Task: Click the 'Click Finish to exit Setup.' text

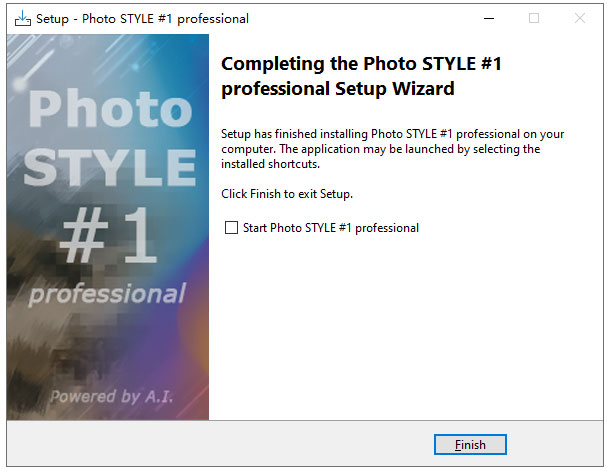Action: pyautogui.click(x=287, y=194)
